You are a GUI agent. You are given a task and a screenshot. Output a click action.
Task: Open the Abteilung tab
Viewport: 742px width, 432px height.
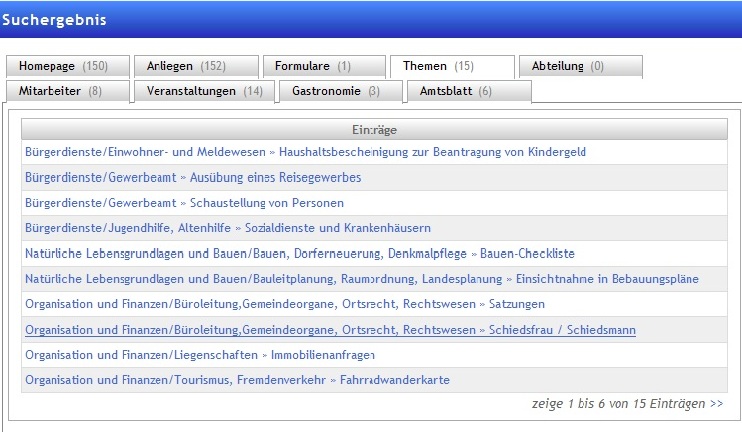tap(579, 66)
